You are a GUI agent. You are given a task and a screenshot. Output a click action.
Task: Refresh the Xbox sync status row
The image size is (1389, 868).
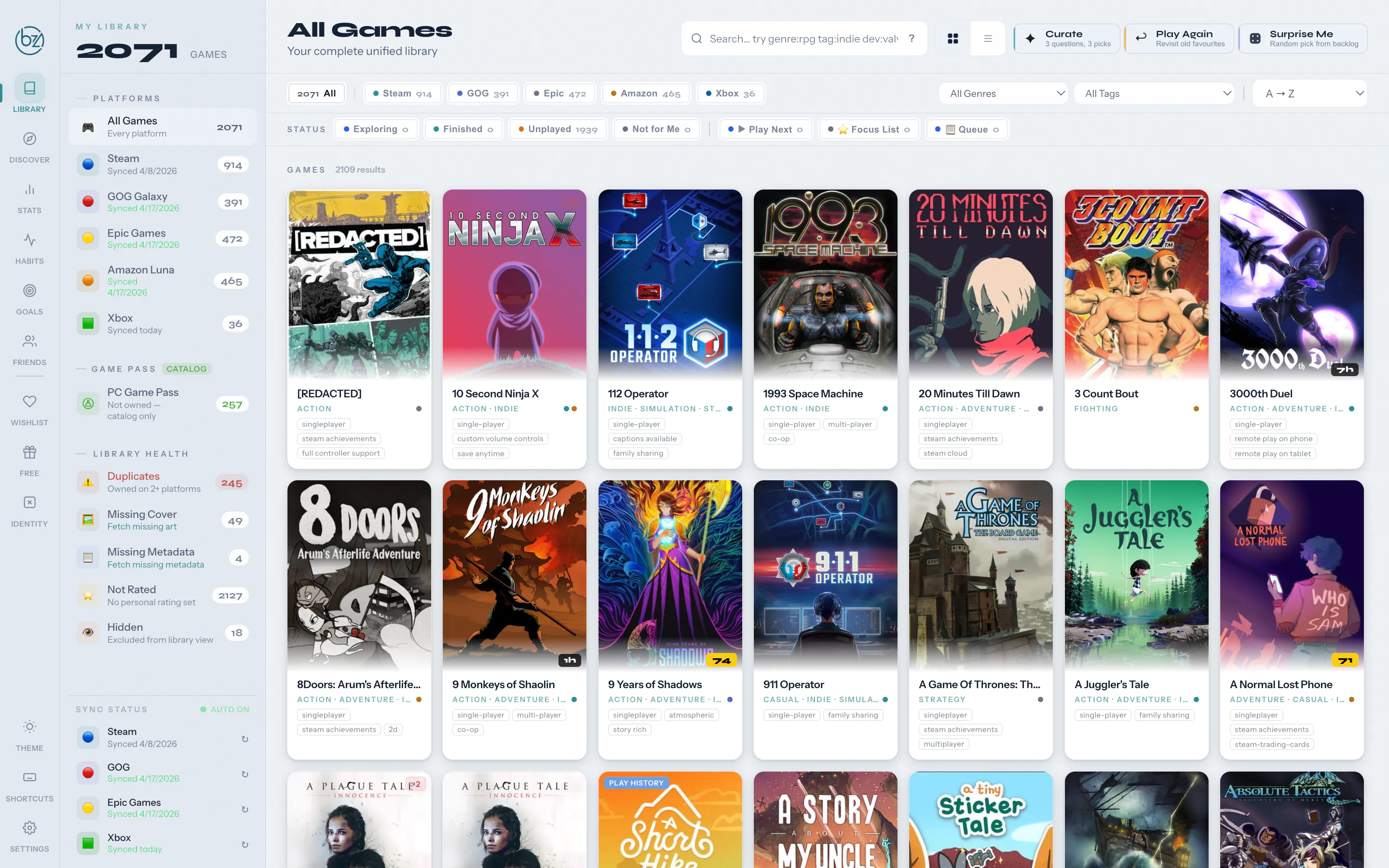(x=245, y=844)
